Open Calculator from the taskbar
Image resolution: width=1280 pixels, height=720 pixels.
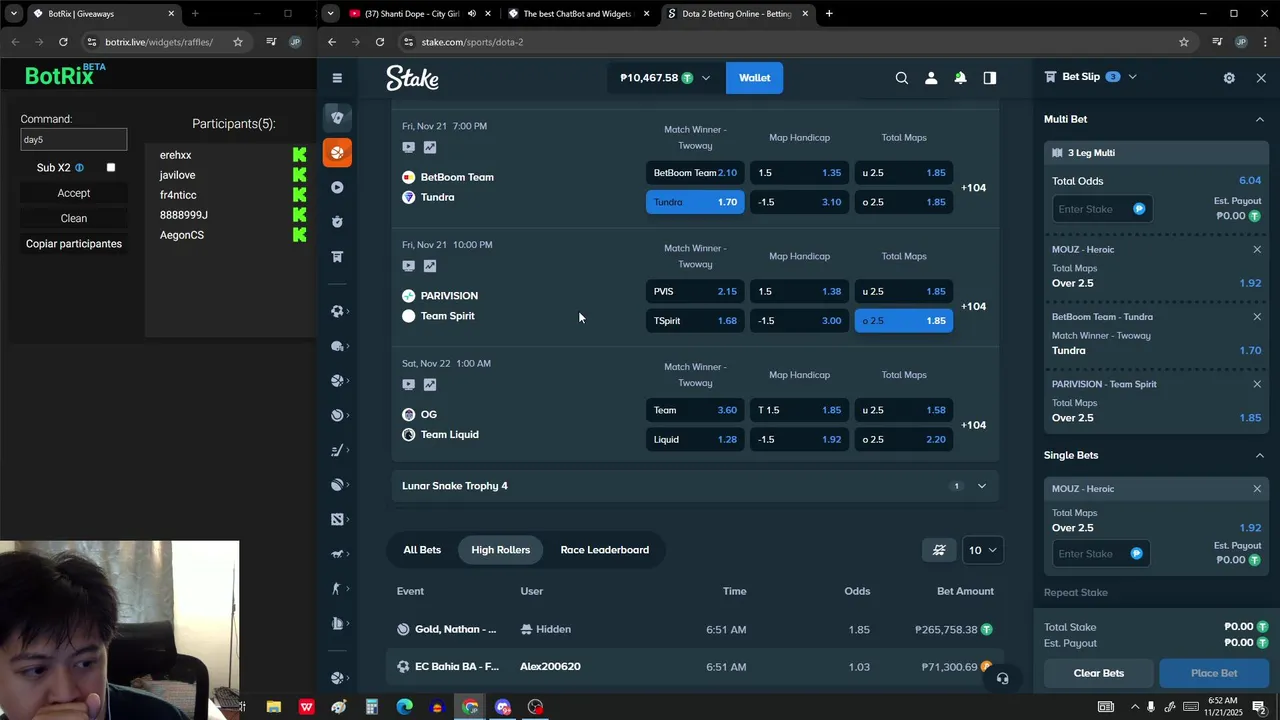click(371, 707)
